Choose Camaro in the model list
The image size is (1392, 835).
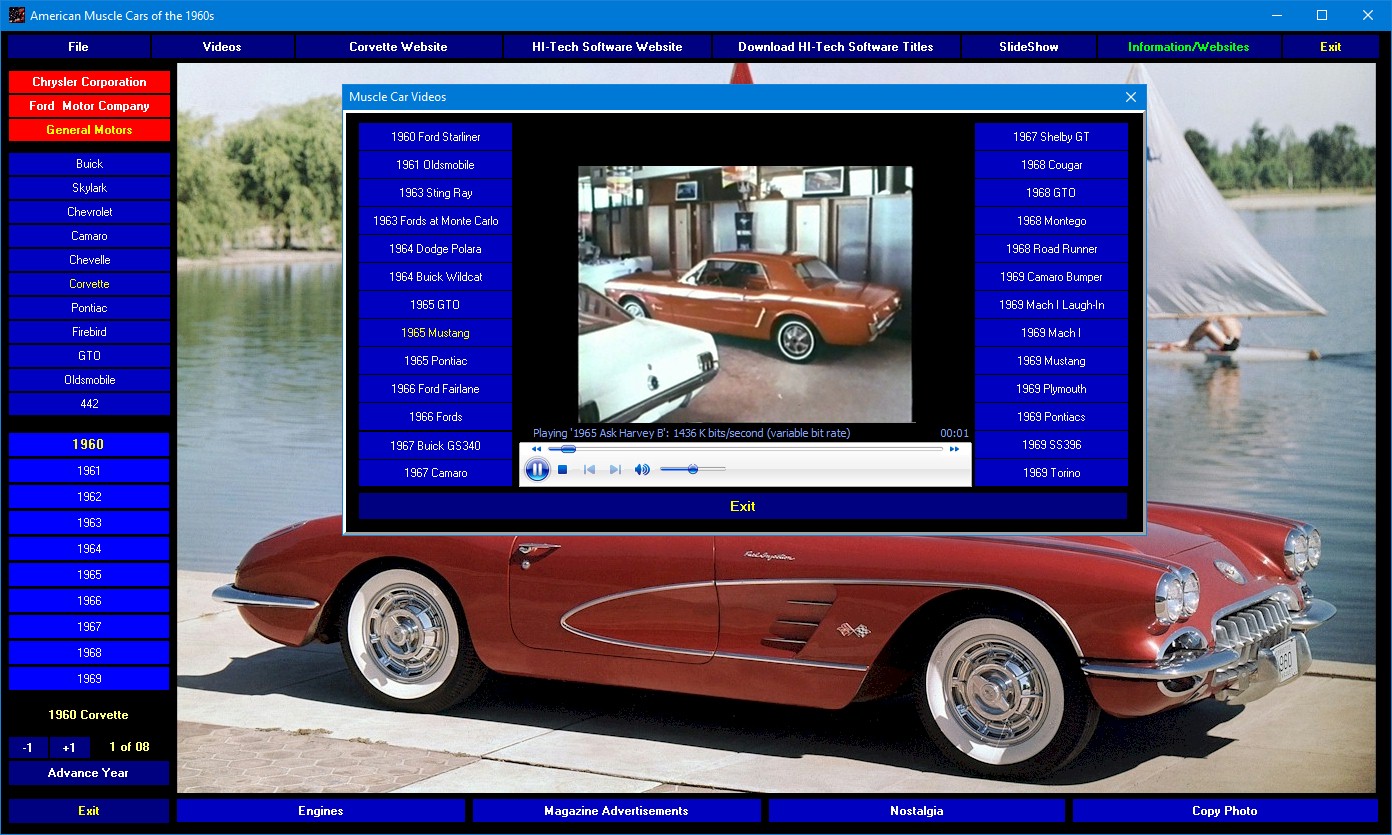click(90, 236)
